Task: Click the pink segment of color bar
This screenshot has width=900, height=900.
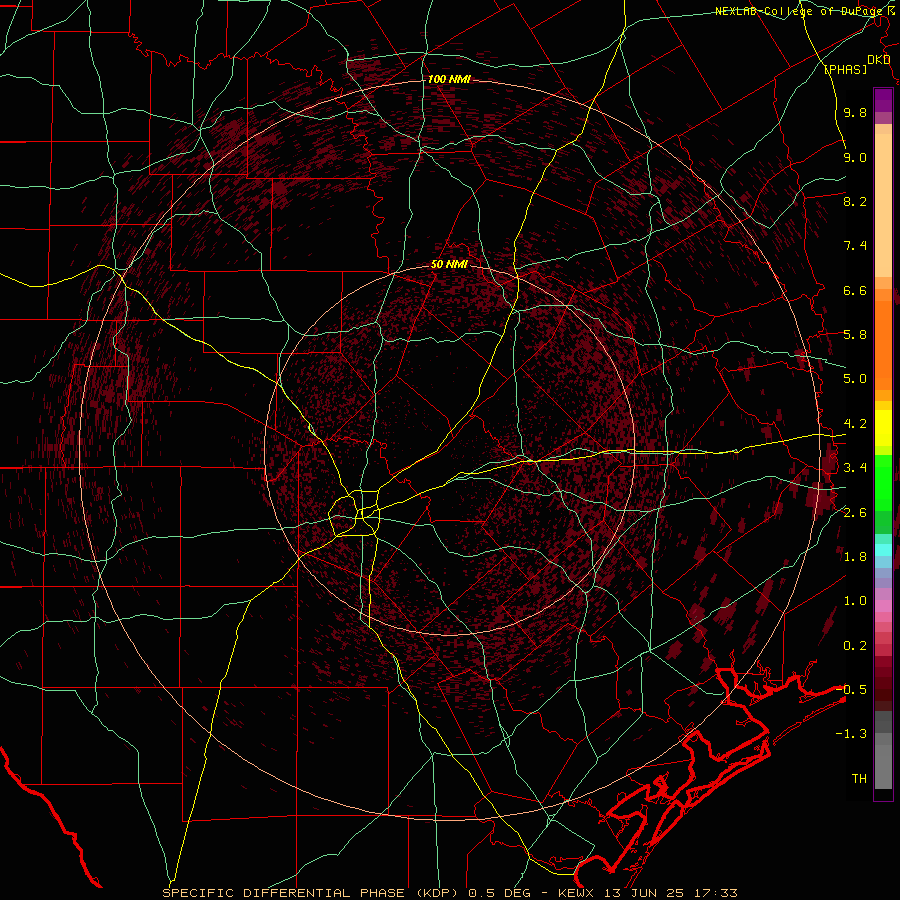Action: click(883, 606)
